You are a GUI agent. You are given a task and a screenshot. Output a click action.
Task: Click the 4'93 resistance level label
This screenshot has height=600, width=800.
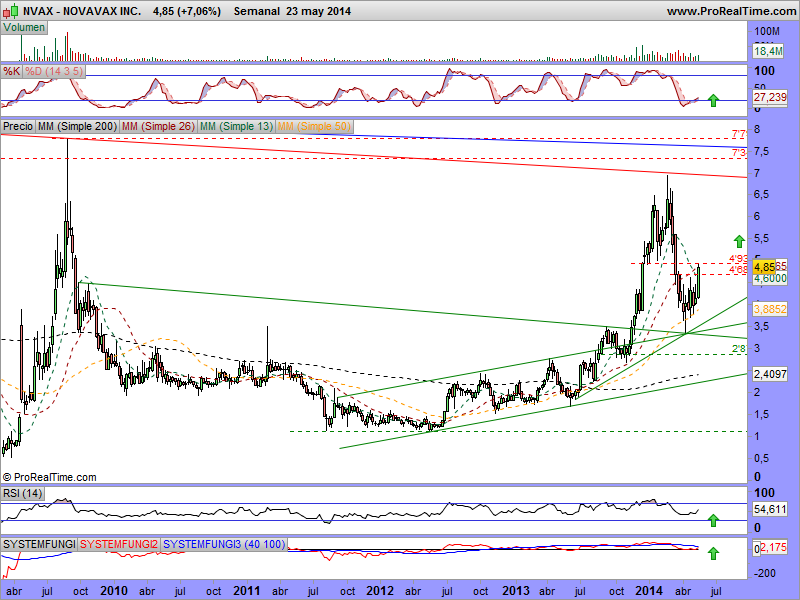coord(738,259)
